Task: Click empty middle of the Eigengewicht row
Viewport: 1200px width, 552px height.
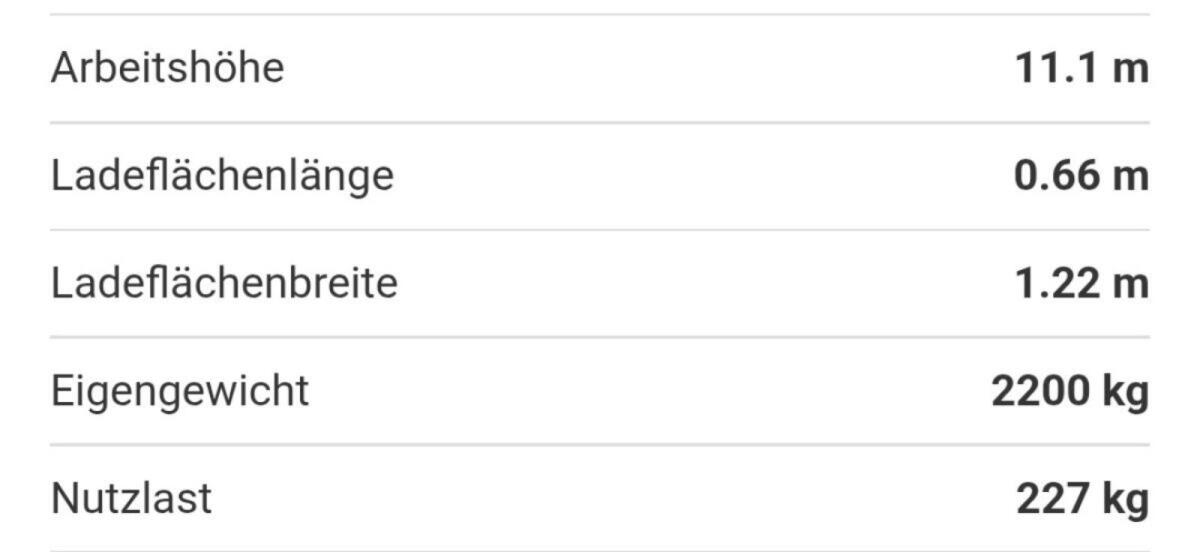Action: 650,391
